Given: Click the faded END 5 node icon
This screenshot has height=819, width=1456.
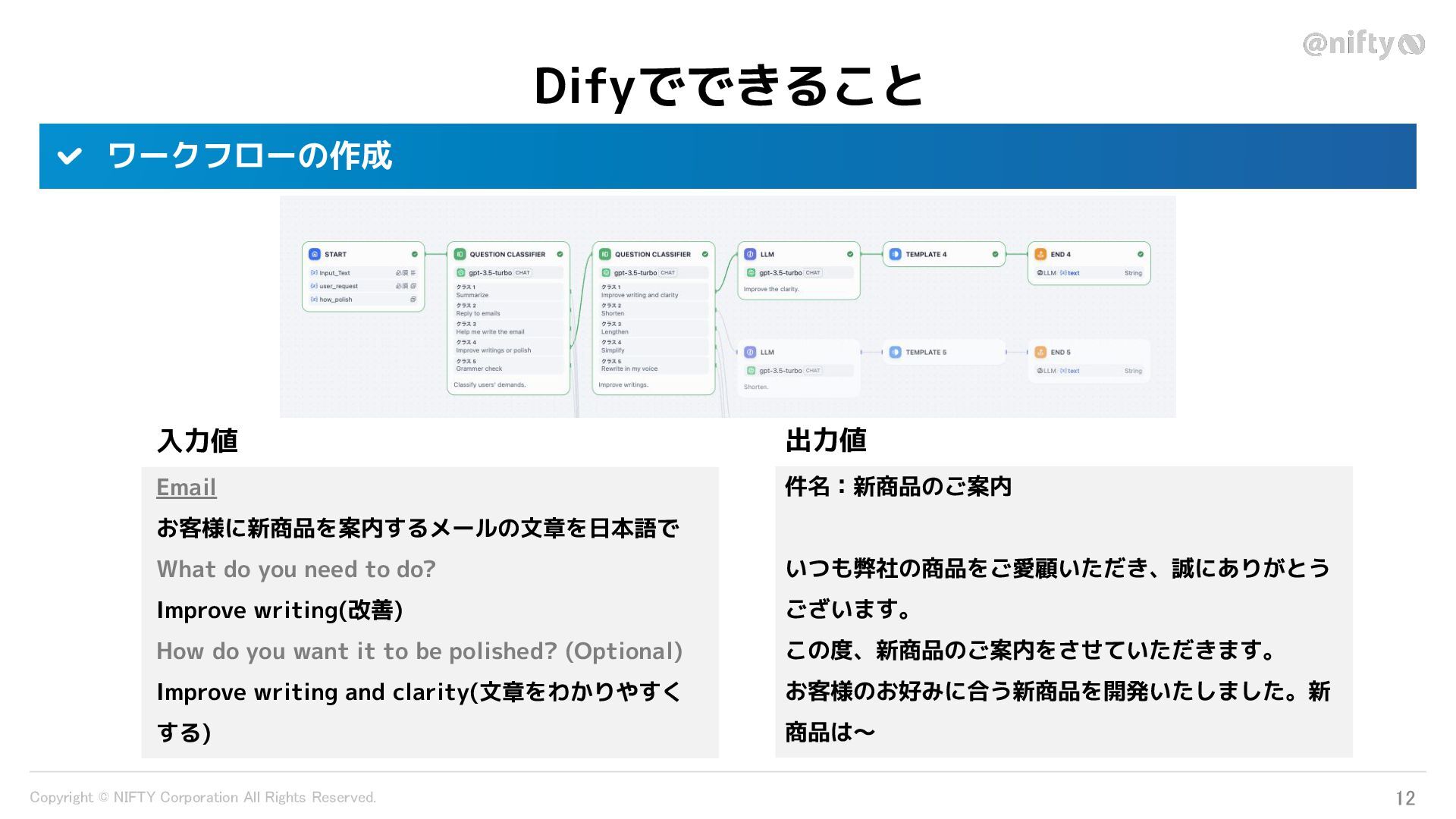Looking at the screenshot, I should pos(1040,352).
